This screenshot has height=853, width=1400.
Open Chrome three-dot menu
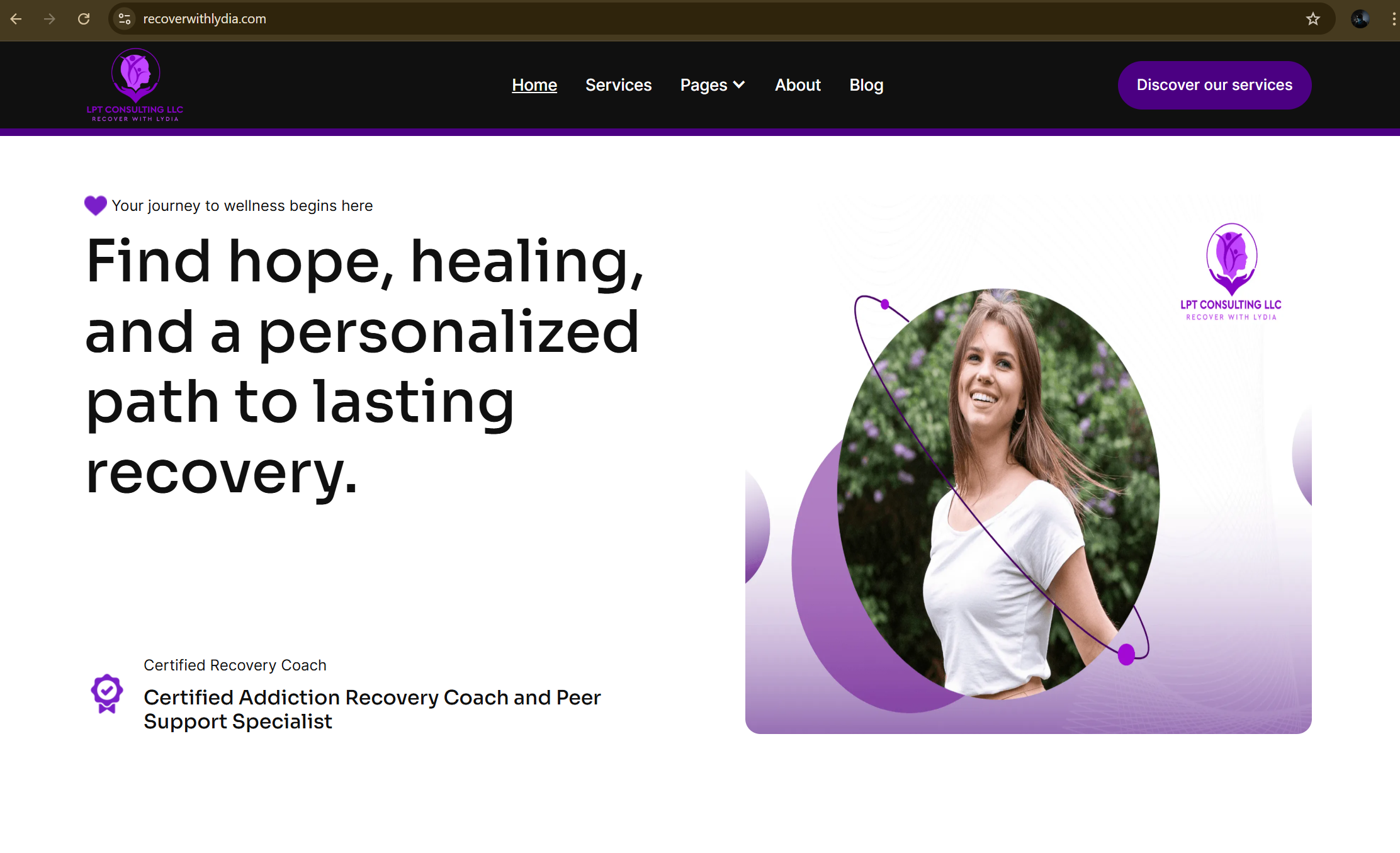[1393, 19]
